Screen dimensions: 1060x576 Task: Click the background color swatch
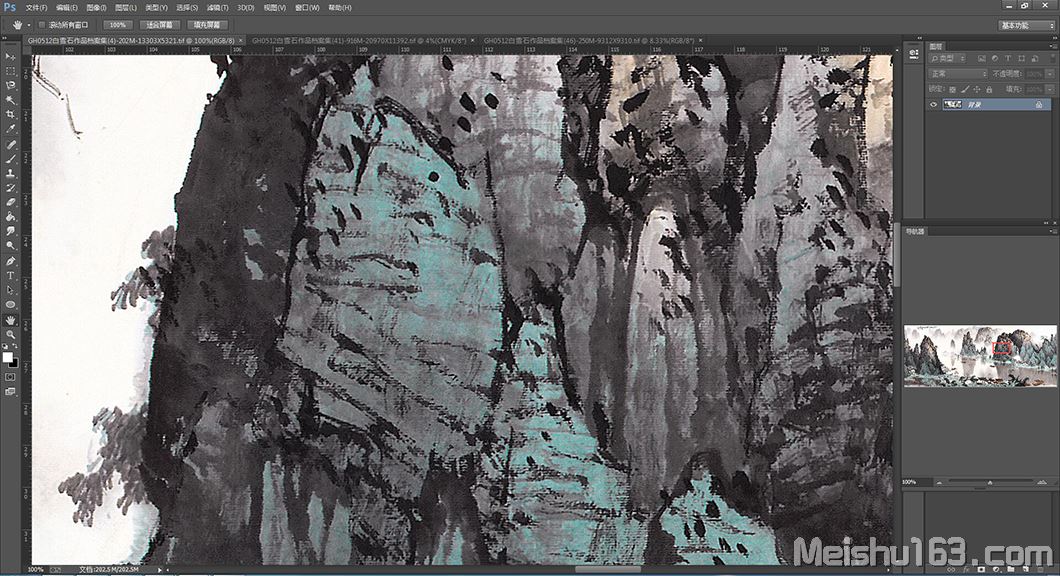pos(14,363)
